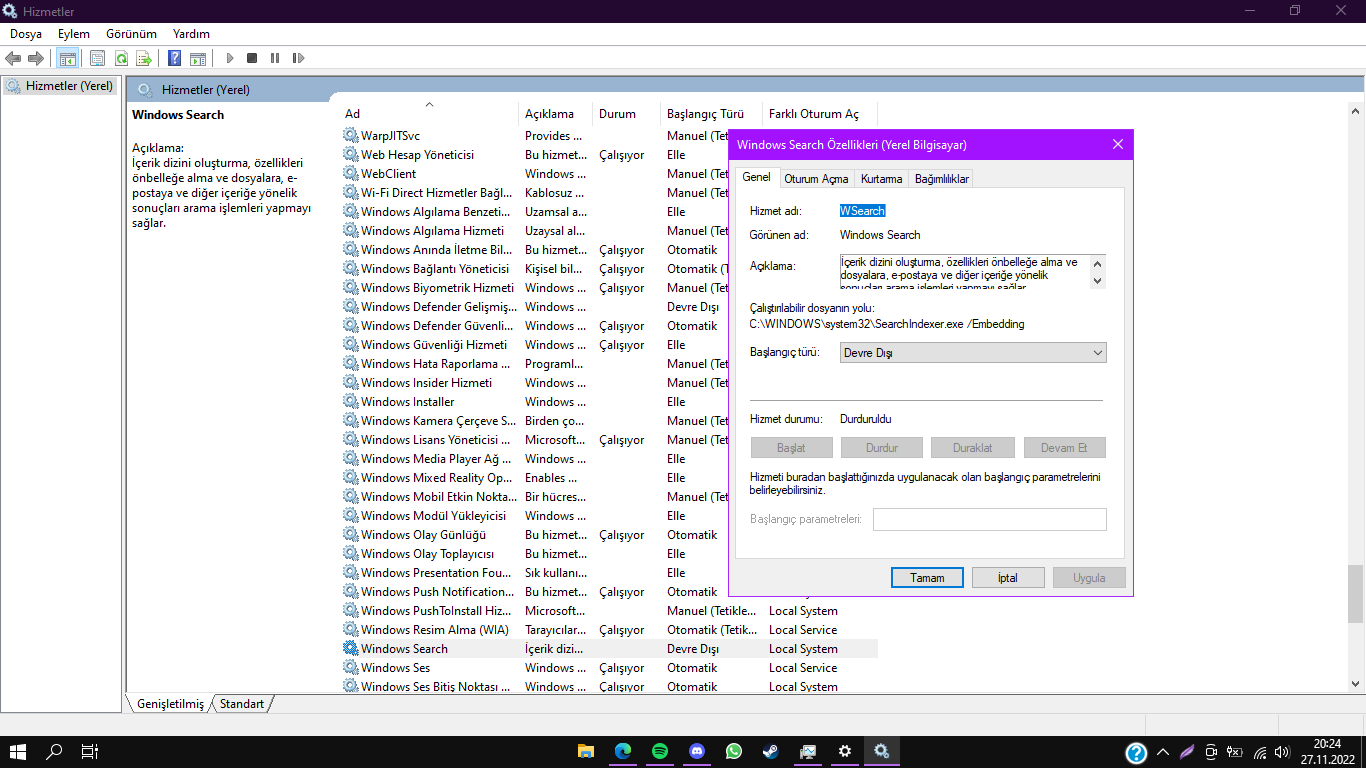This screenshot has width=1366, height=768.
Task: Click the Back arrow in the toolbar
Action: pos(13,58)
